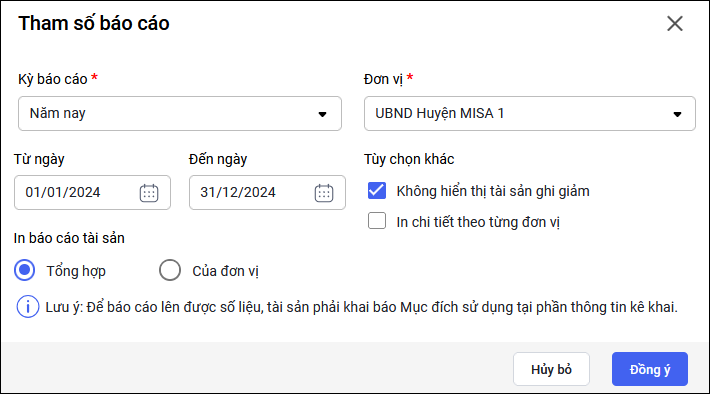This screenshot has height=394, width=710.
Task: Expand the Kỳ báo cáo dropdown arrow
Action: click(x=322, y=114)
